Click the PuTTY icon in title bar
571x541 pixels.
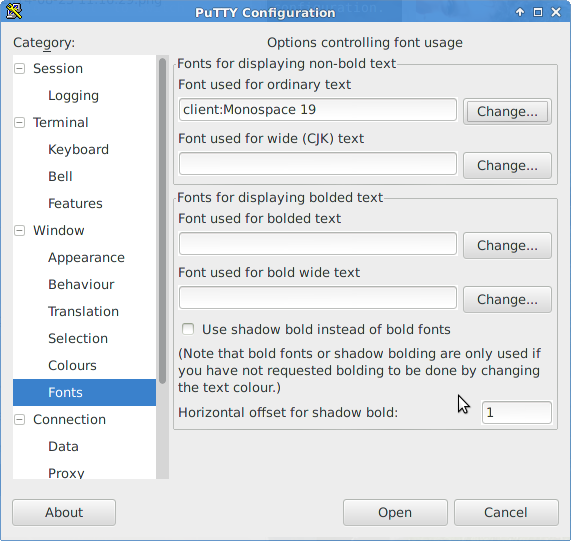[x=14, y=11]
